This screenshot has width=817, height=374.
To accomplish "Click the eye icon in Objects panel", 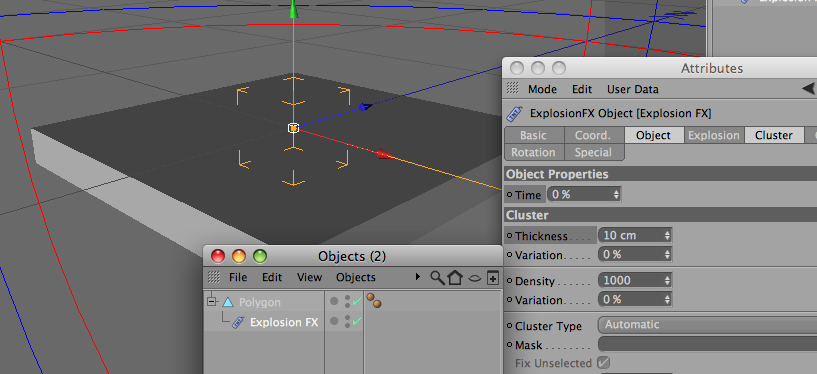I will [474, 278].
